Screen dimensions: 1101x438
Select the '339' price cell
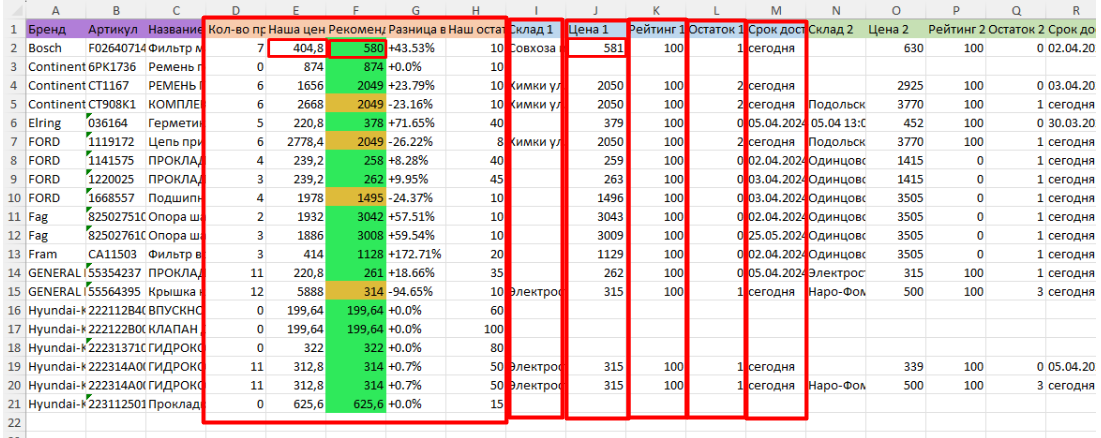[x=897, y=366]
